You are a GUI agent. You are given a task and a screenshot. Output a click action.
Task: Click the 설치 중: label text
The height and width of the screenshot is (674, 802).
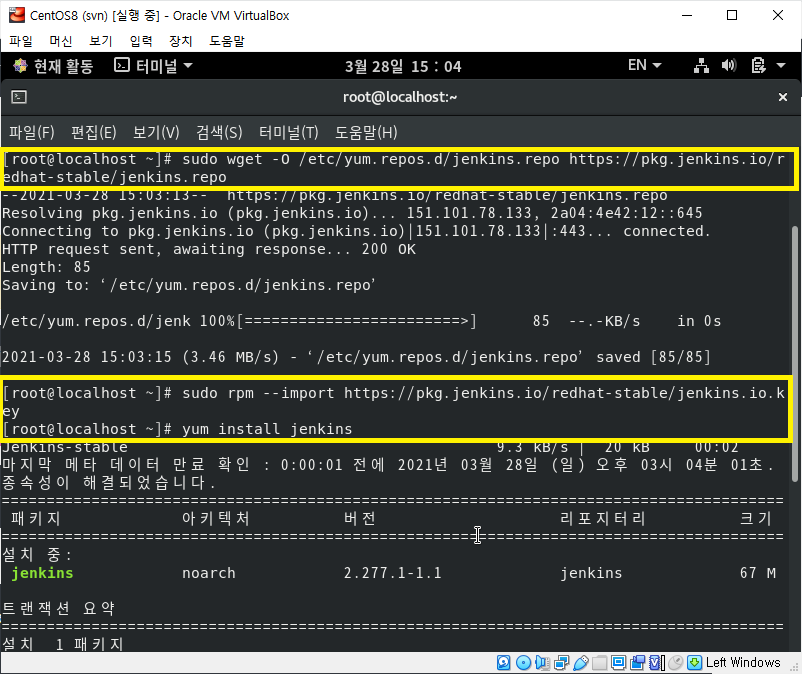(37, 554)
